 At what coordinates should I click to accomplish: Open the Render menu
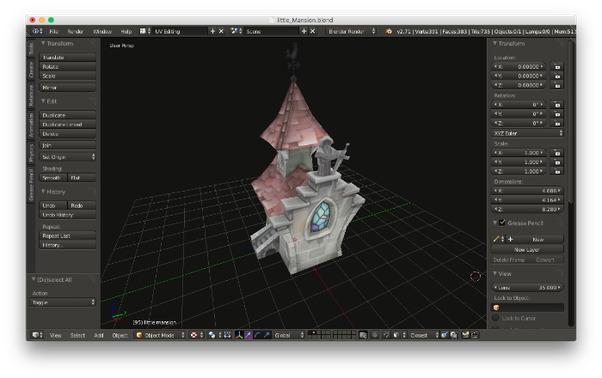pyautogui.click(x=75, y=31)
